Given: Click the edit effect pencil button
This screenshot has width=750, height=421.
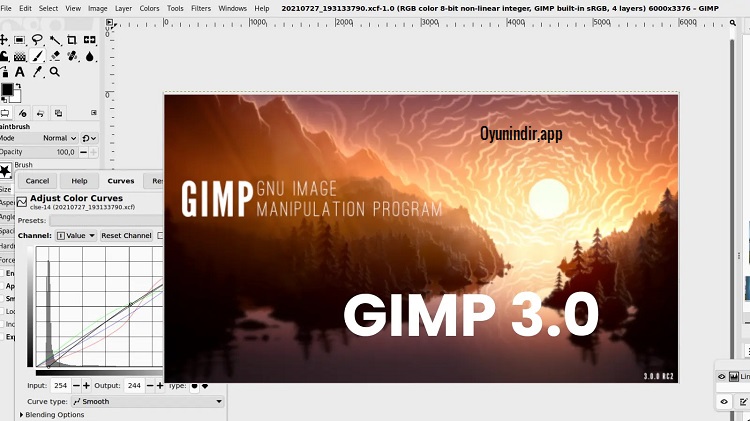Looking at the screenshot, I should click(744, 402).
